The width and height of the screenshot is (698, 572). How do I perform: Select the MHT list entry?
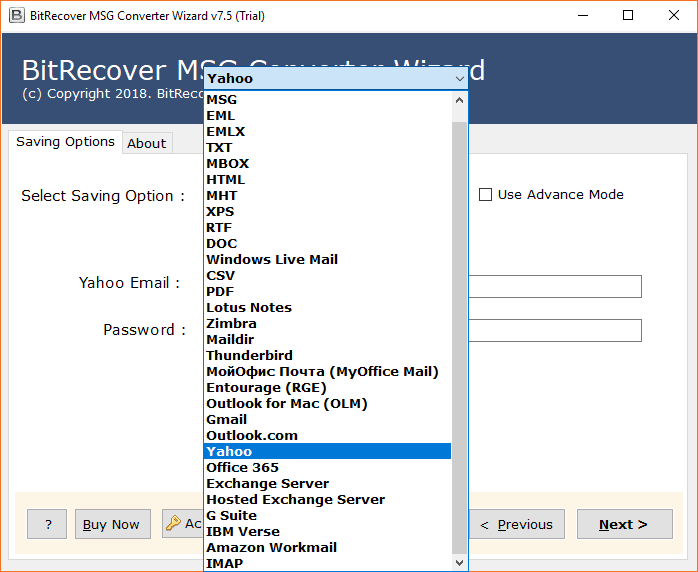coord(327,195)
